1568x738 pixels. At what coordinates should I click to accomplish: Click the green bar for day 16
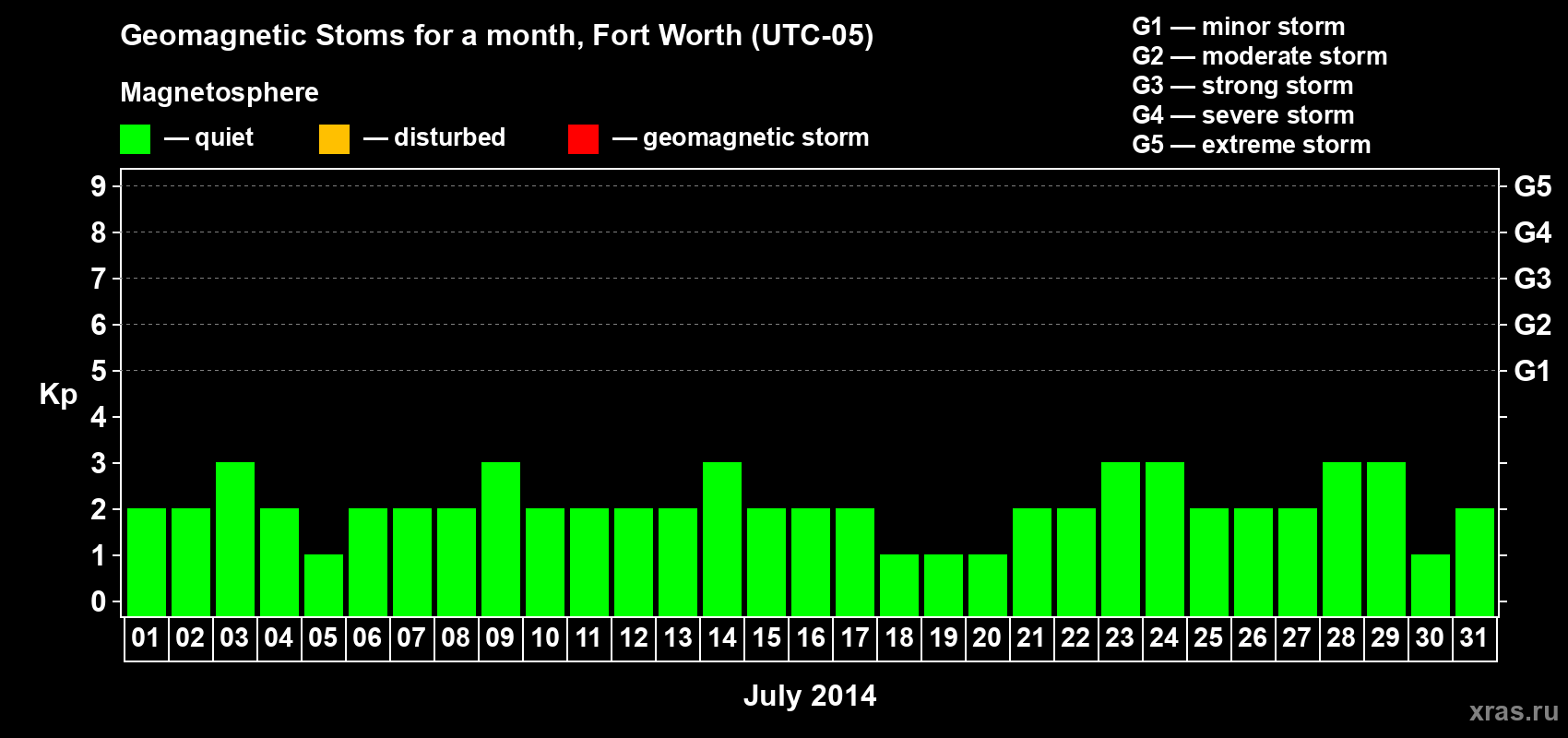click(811, 562)
